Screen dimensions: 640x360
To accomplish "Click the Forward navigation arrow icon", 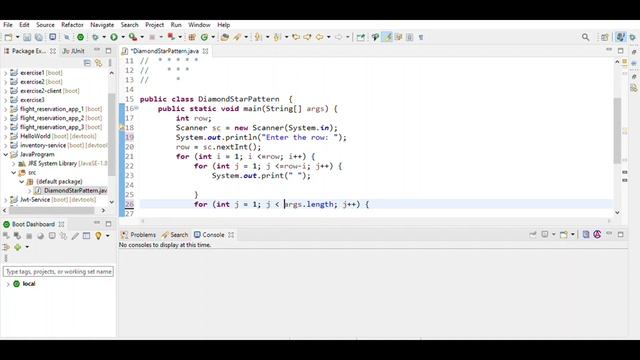I will click(339, 37).
